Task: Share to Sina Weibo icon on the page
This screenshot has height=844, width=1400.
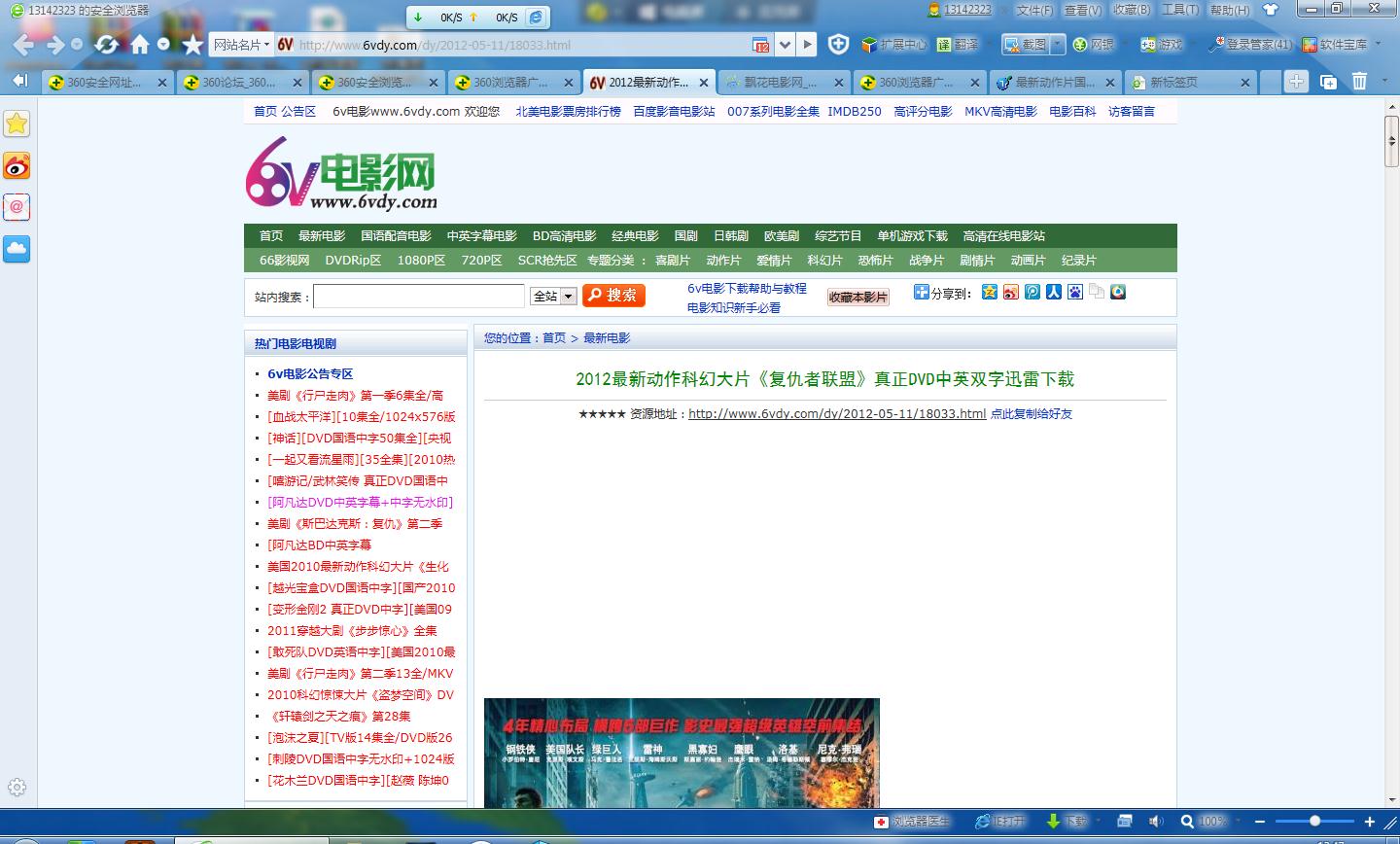Action: click(x=1011, y=292)
